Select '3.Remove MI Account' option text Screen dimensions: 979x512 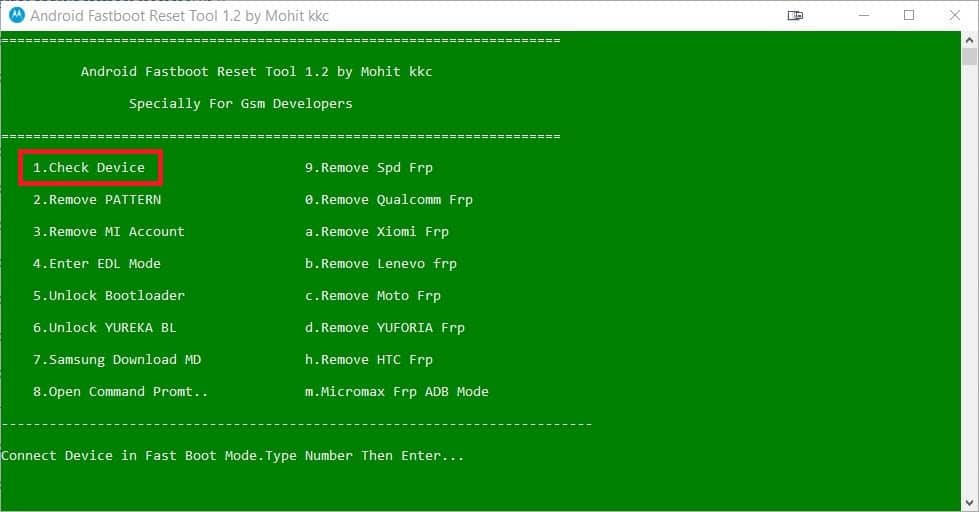point(109,232)
